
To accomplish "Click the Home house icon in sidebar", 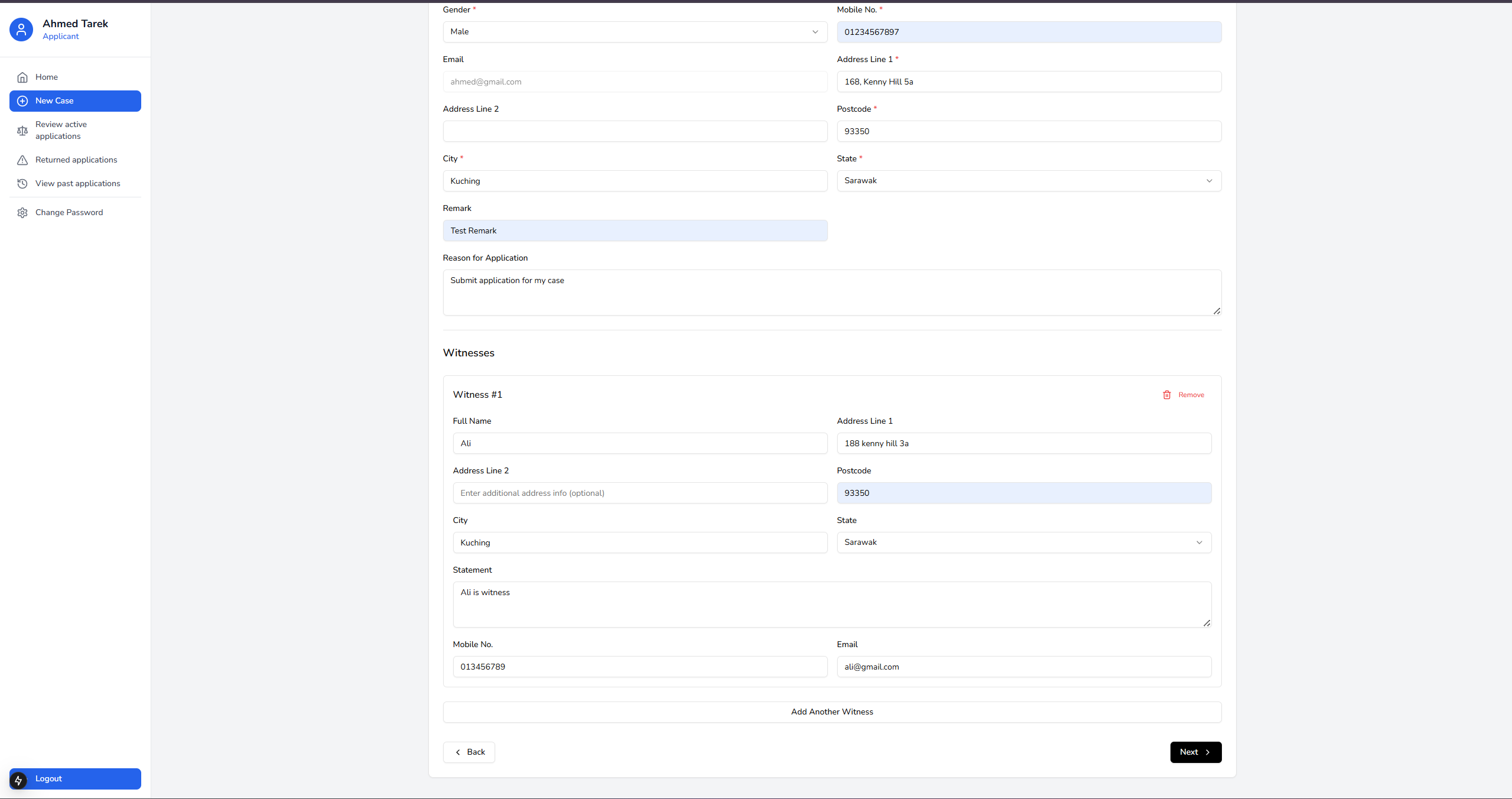I will [22, 77].
